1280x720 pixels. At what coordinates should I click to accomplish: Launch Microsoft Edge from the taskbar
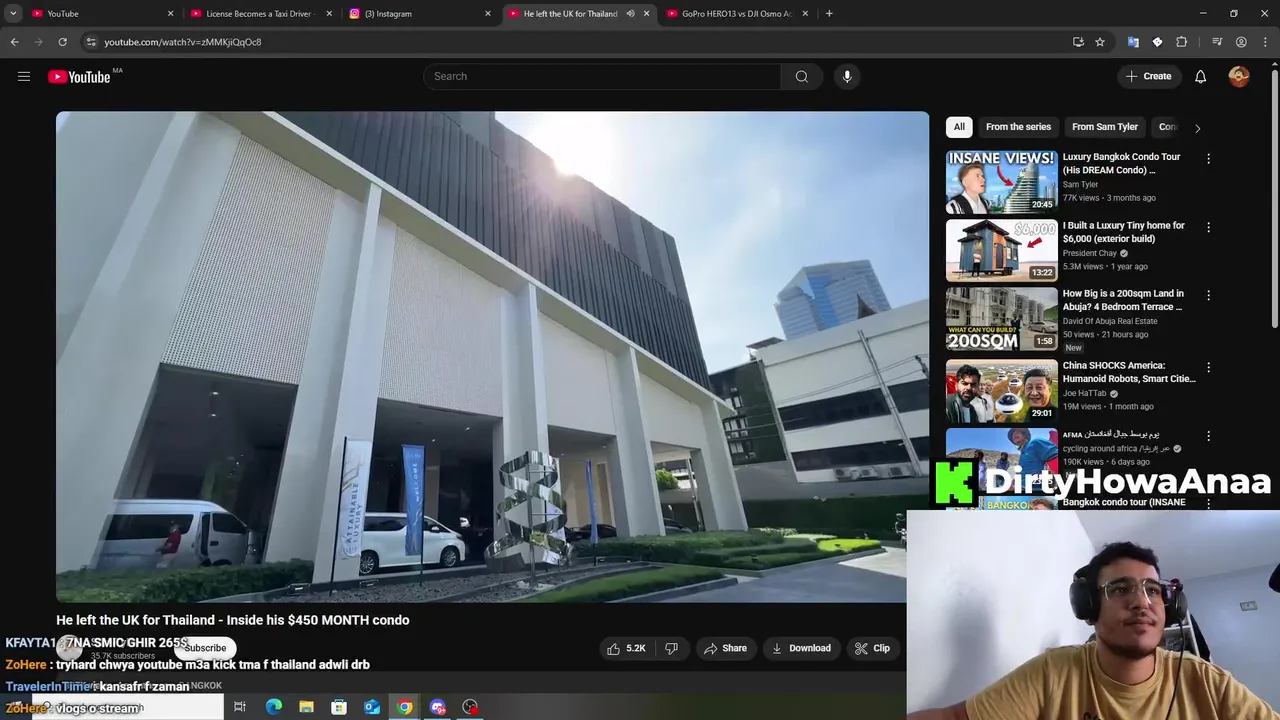(x=273, y=707)
